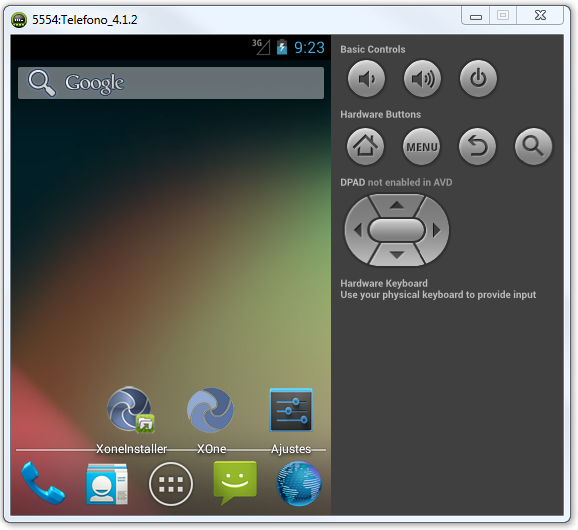Screen dimensions: 578x530
Task: Click the hardware MENU button
Action: pos(421,146)
